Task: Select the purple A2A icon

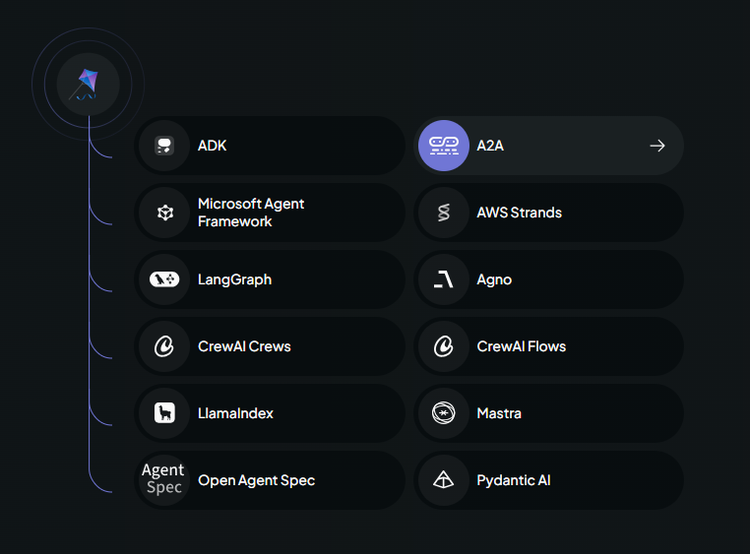Action: (x=443, y=145)
